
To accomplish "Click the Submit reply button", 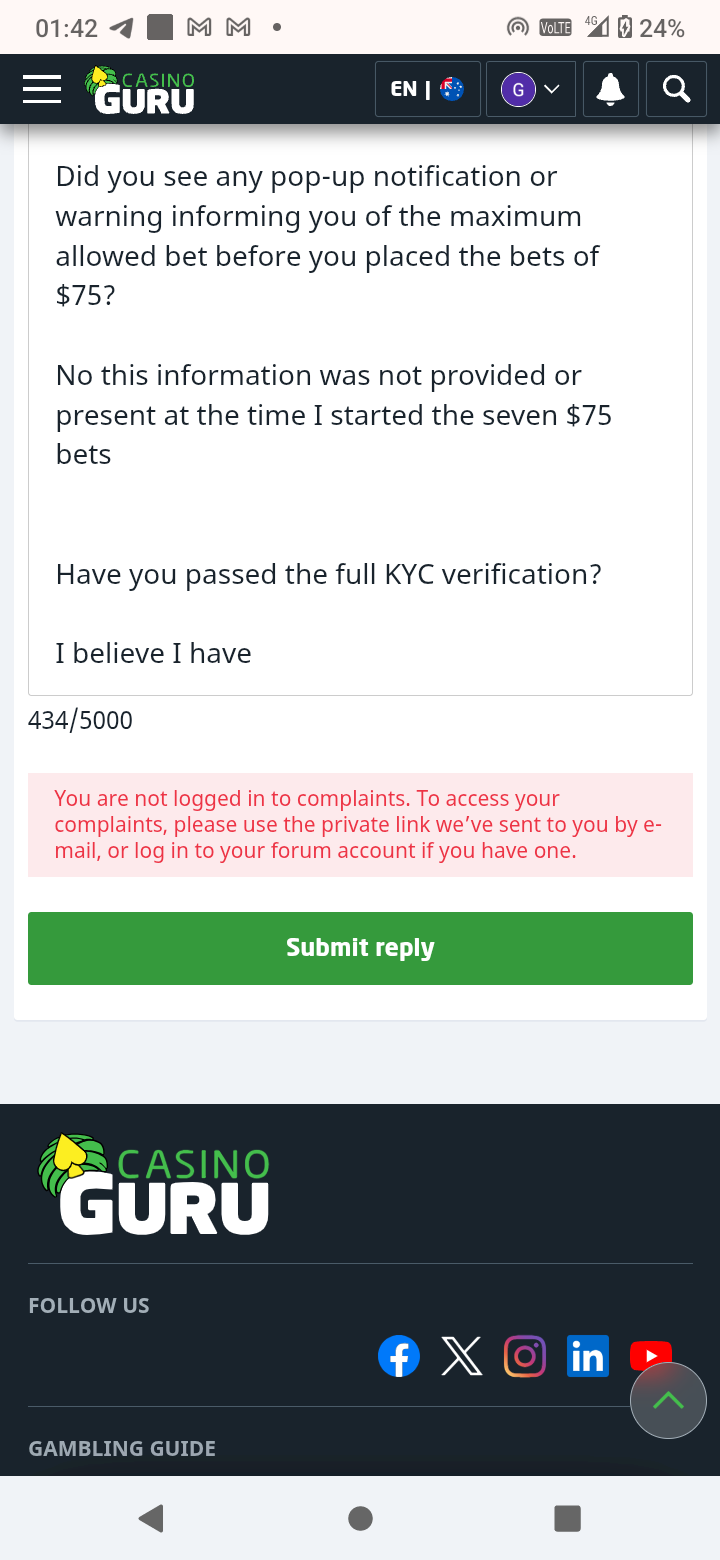I will pyautogui.click(x=360, y=948).
